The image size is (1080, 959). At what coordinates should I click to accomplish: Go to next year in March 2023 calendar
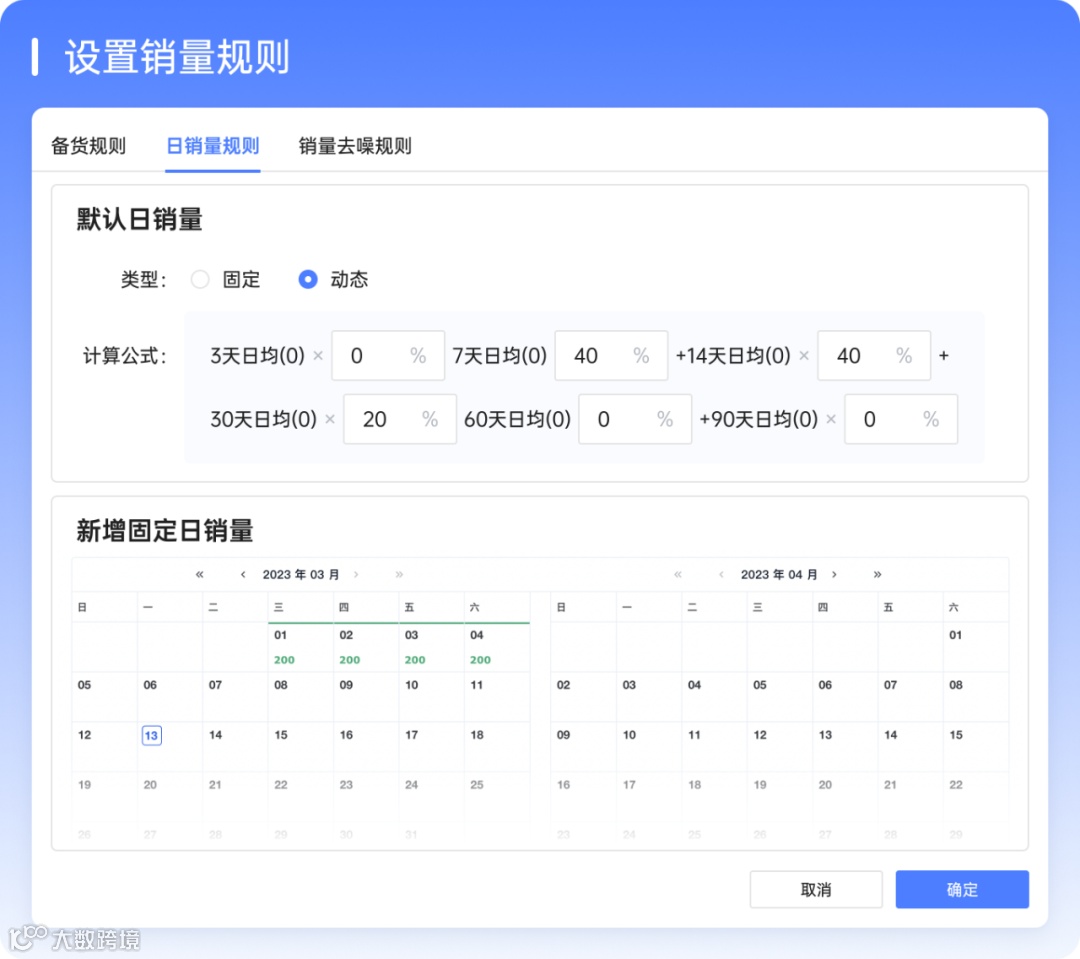(399, 575)
